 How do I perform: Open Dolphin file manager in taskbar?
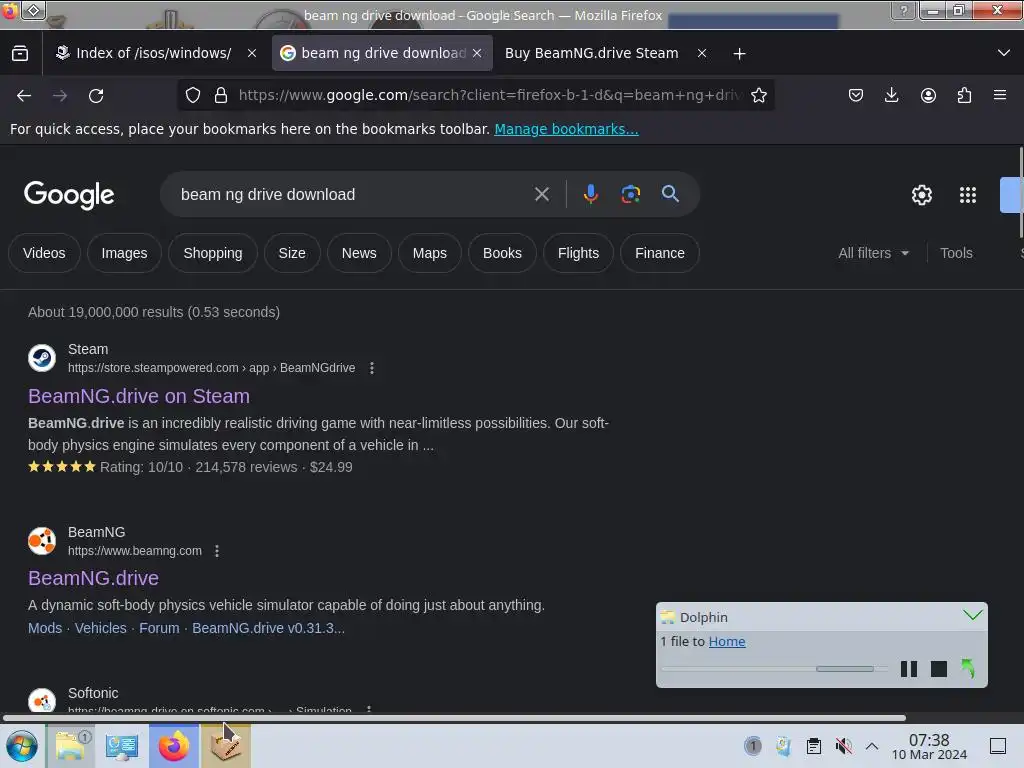click(x=72, y=746)
